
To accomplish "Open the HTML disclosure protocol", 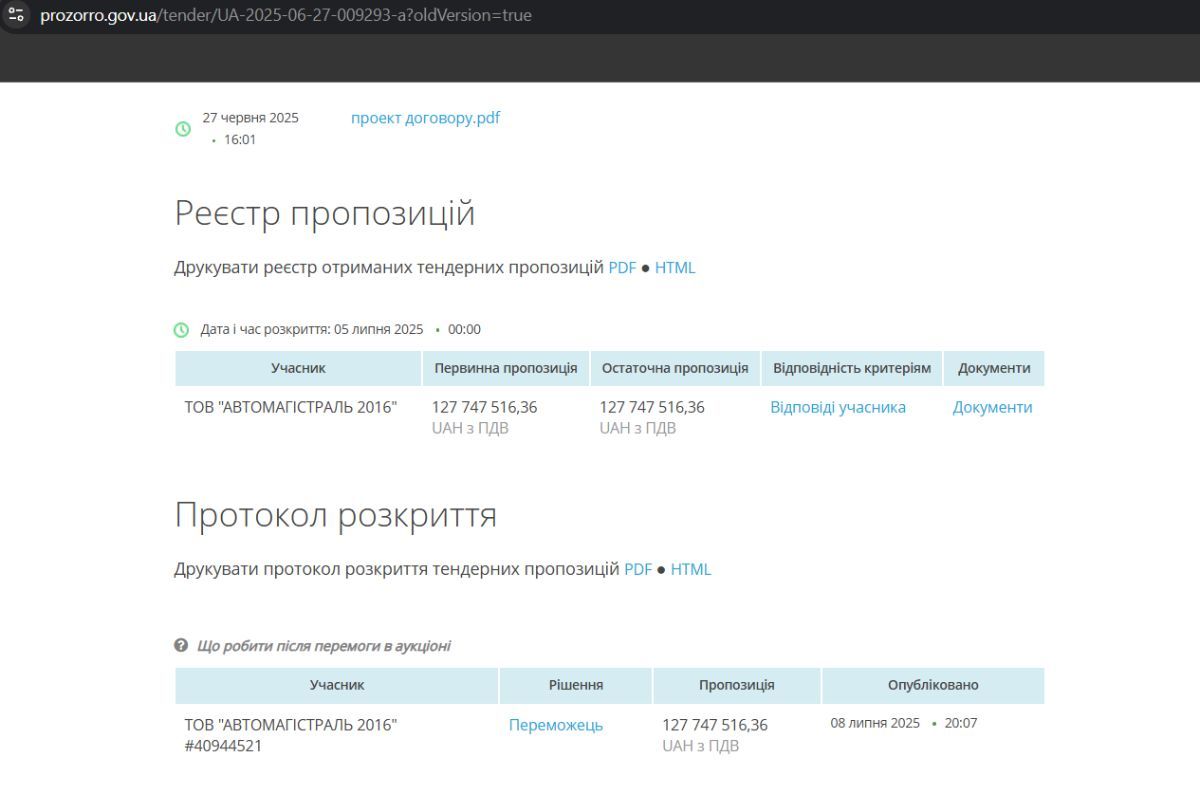I will [690, 568].
